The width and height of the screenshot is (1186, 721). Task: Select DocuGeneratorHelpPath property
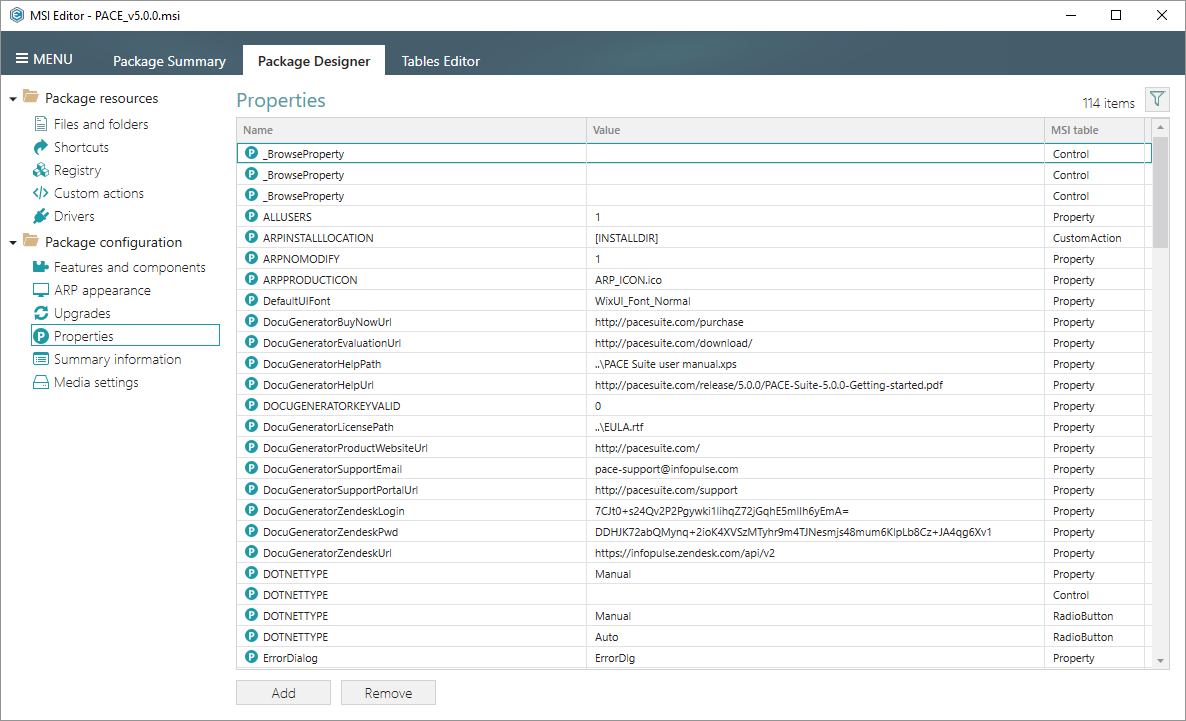(322, 364)
